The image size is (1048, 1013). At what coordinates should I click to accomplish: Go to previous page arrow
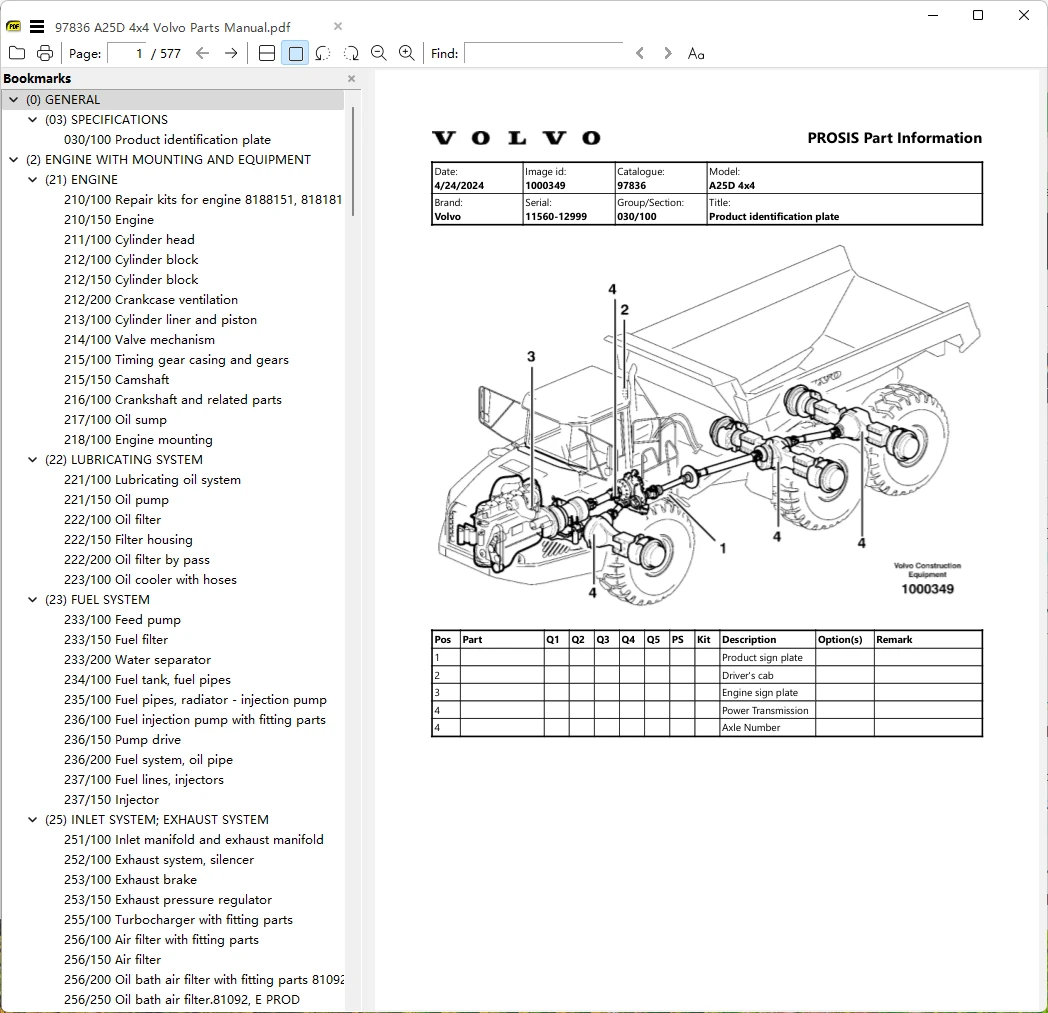(203, 53)
